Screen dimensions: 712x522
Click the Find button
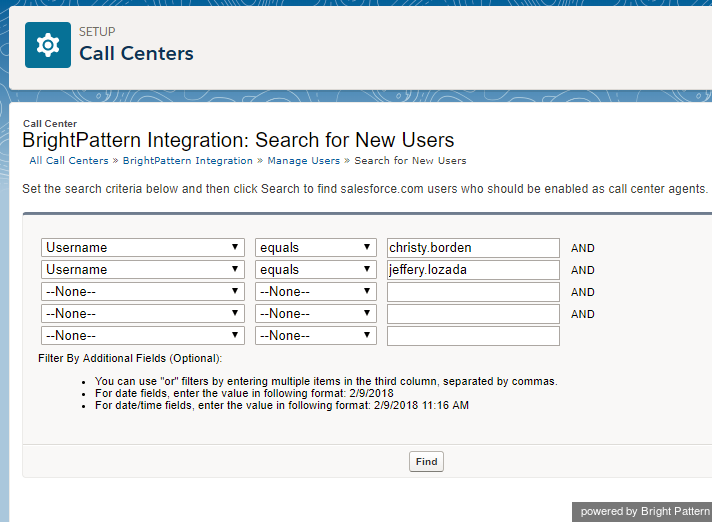point(426,462)
